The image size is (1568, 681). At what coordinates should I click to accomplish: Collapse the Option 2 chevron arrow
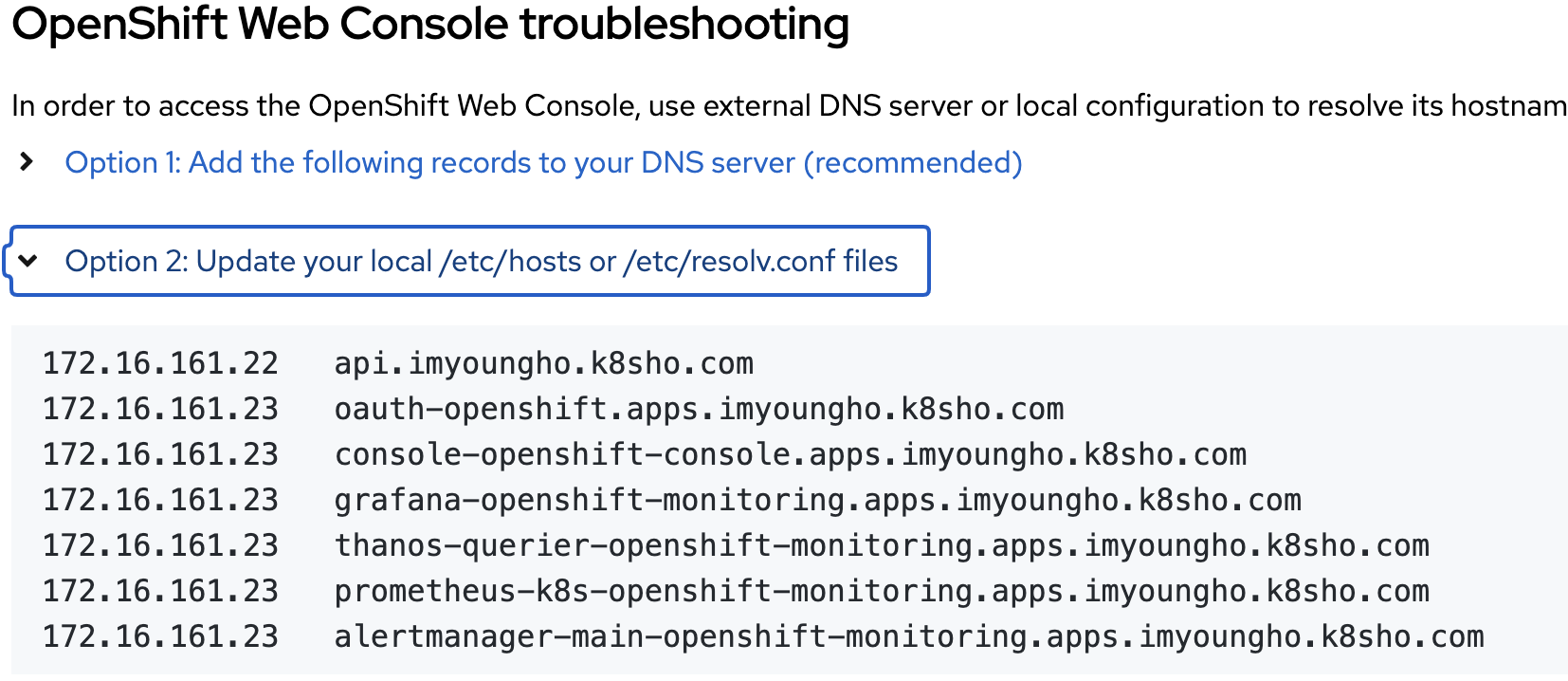coord(28,261)
